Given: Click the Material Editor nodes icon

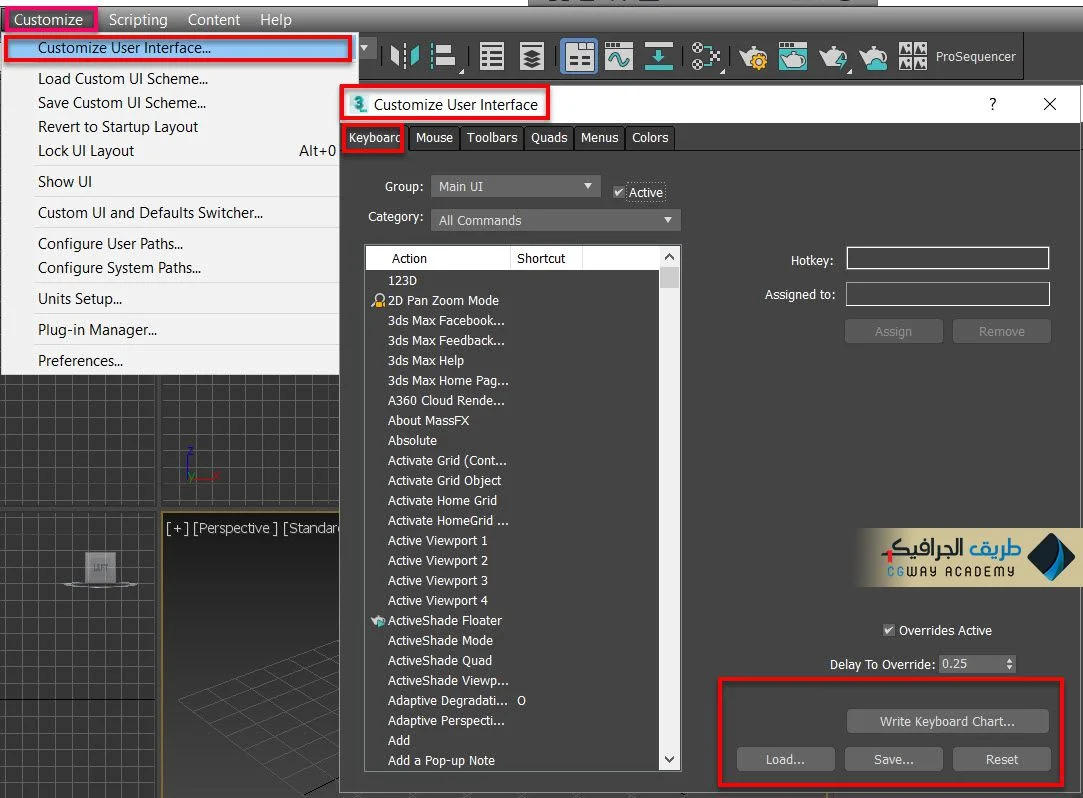Looking at the screenshot, I should point(706,57).
